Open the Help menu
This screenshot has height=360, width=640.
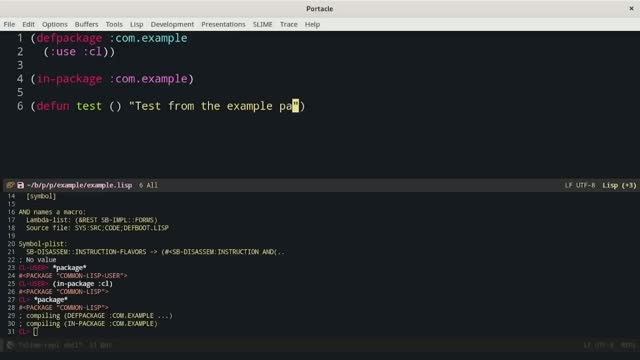(x=312, y=24)
